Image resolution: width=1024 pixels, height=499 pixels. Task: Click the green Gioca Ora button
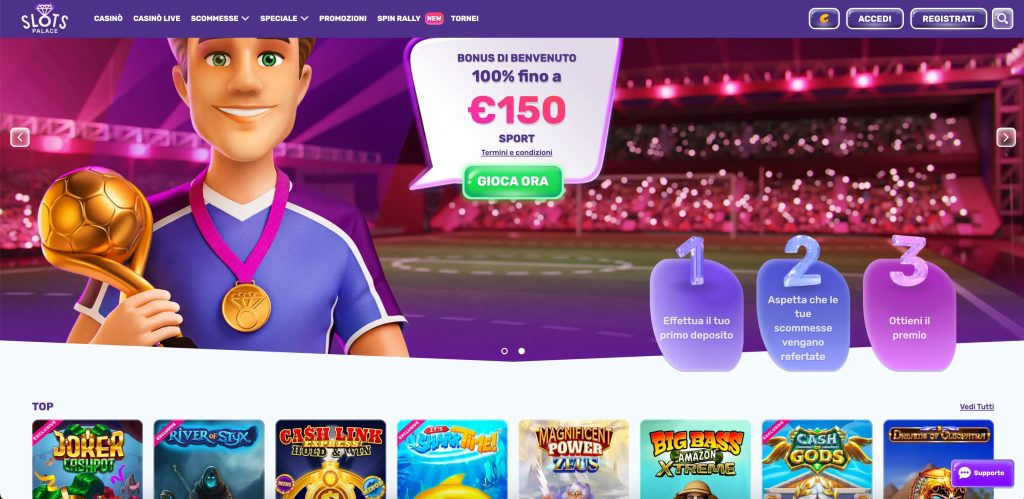point(513,182)
